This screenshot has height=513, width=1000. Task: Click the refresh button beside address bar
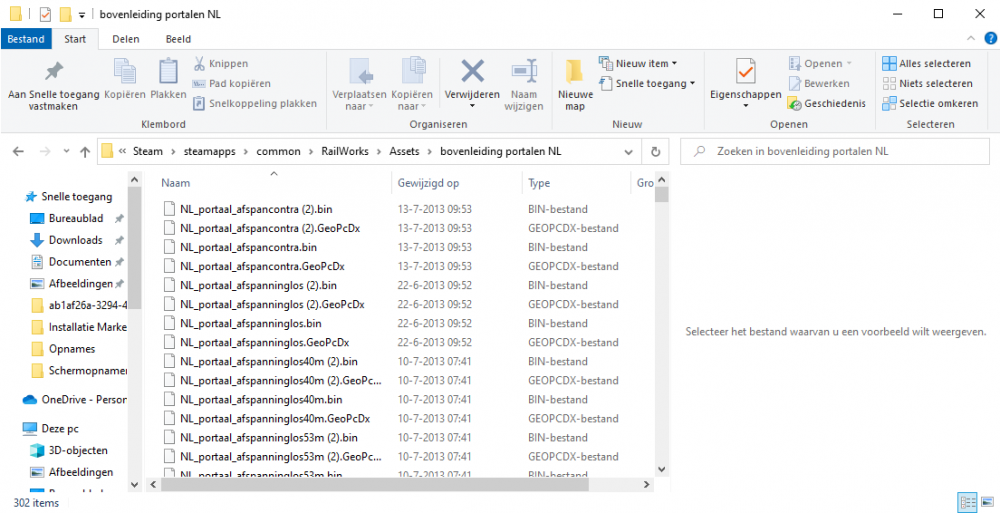655,152
